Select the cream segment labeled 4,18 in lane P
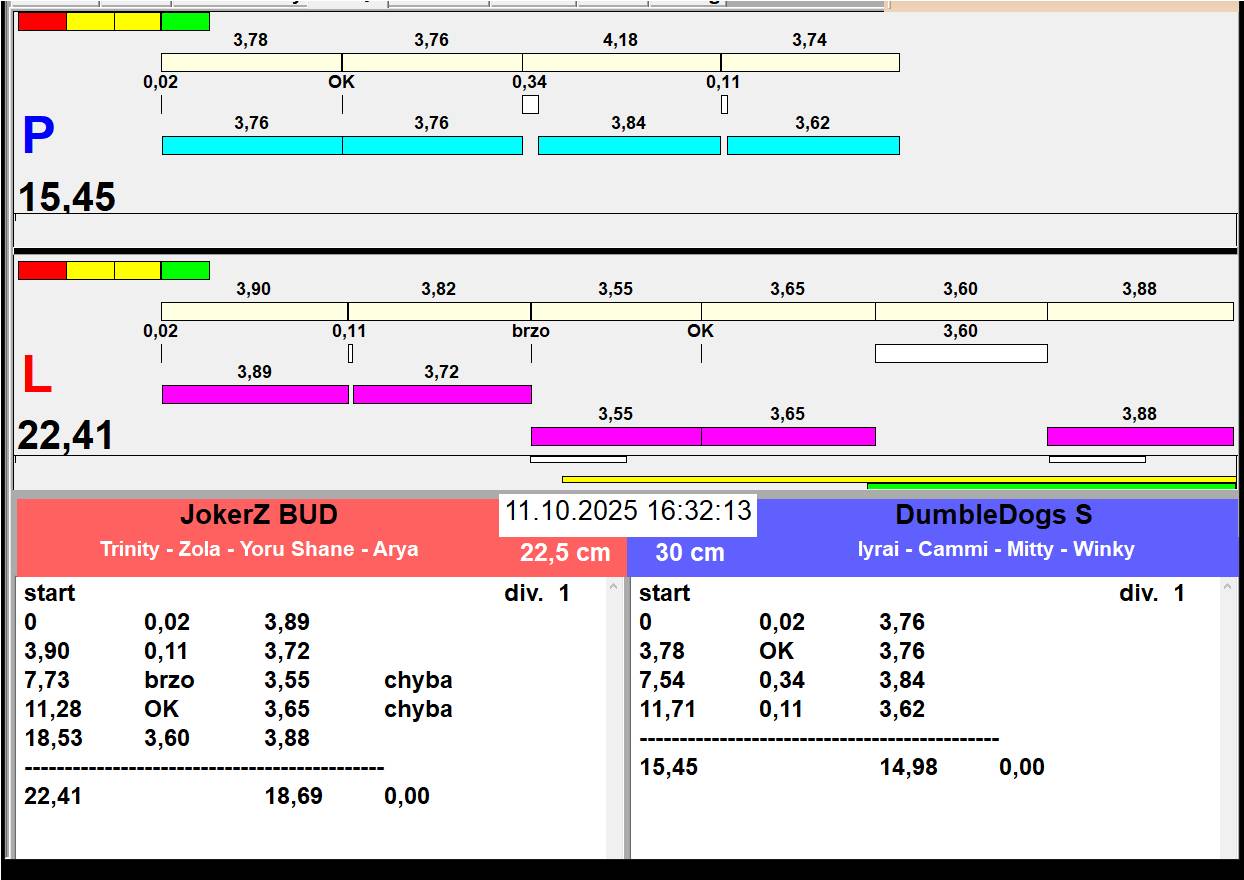The image size is (1244, 880). point(621,62)
